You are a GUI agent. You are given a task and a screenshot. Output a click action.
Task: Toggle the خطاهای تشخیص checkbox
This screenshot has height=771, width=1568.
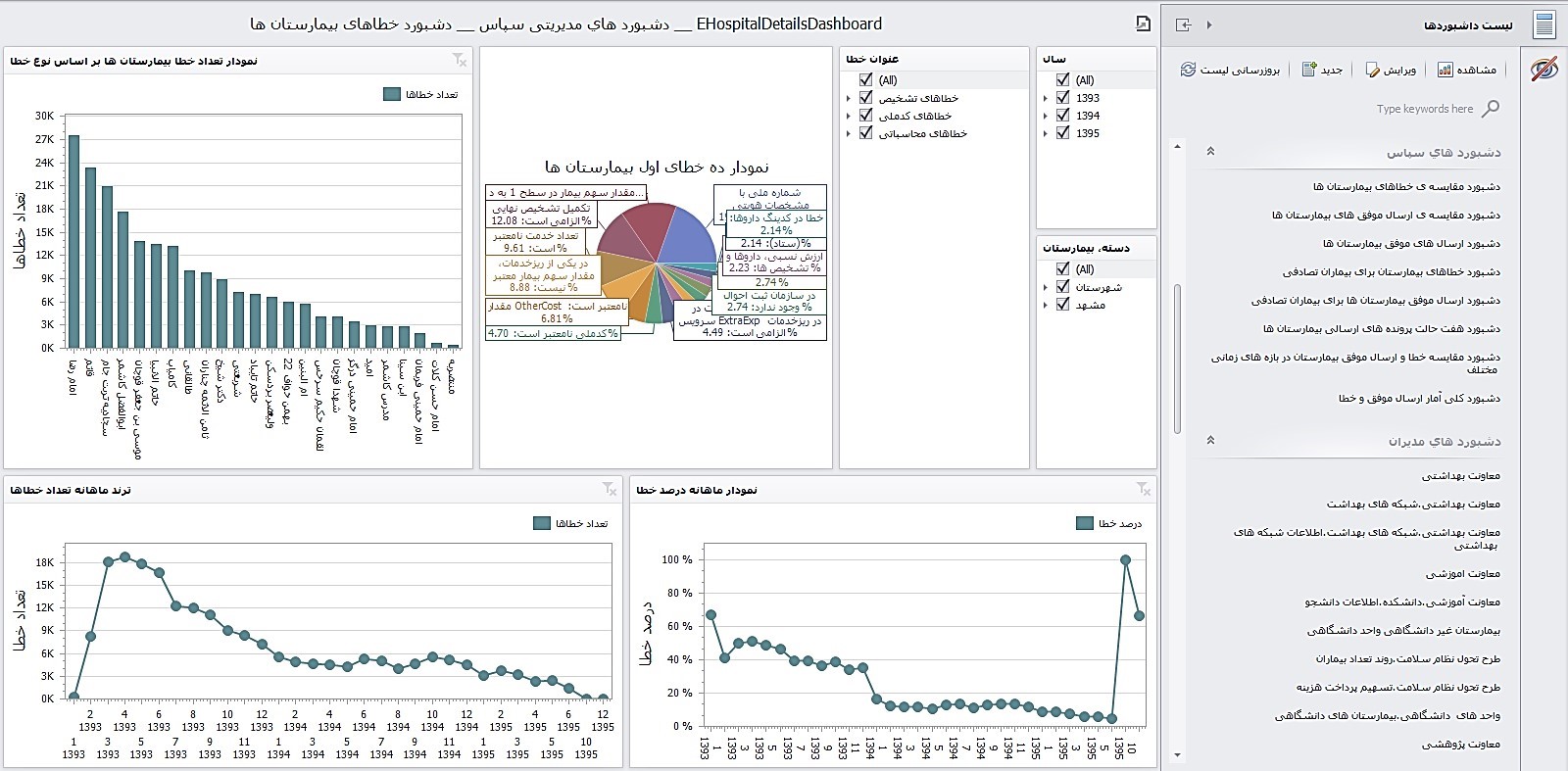tap(865, 98)
